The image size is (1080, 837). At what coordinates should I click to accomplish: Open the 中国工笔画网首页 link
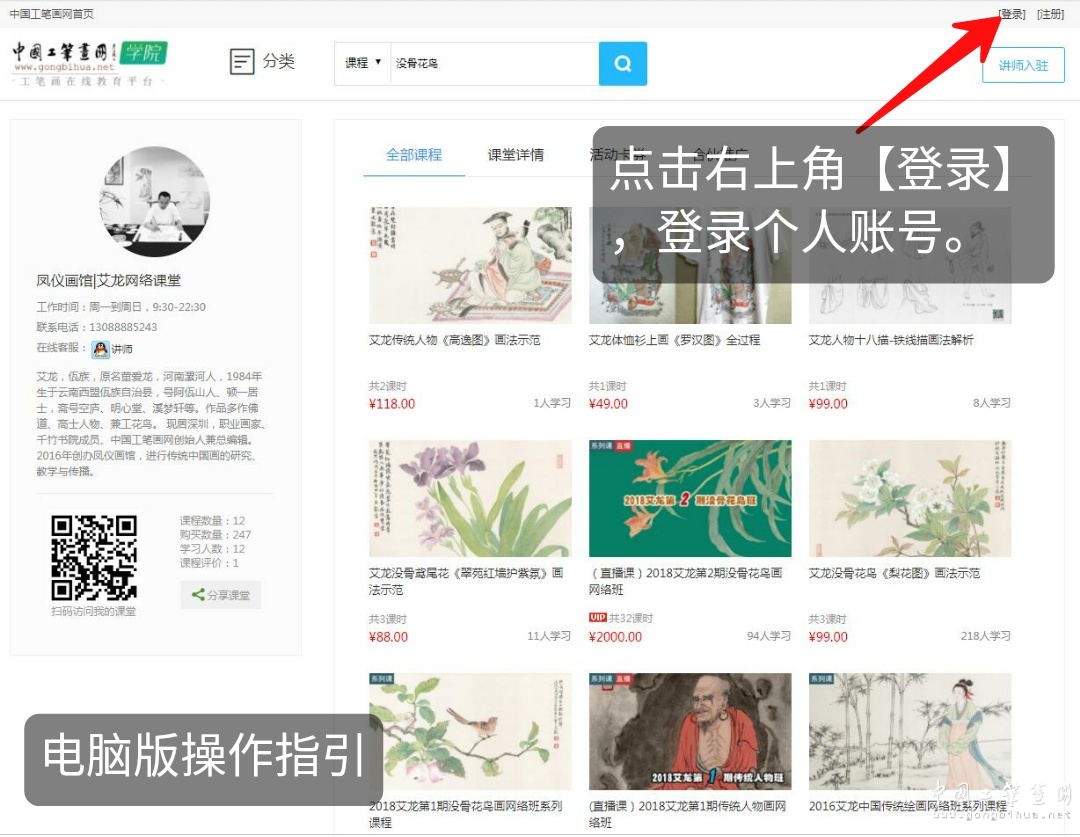click(x=52, y=14)
